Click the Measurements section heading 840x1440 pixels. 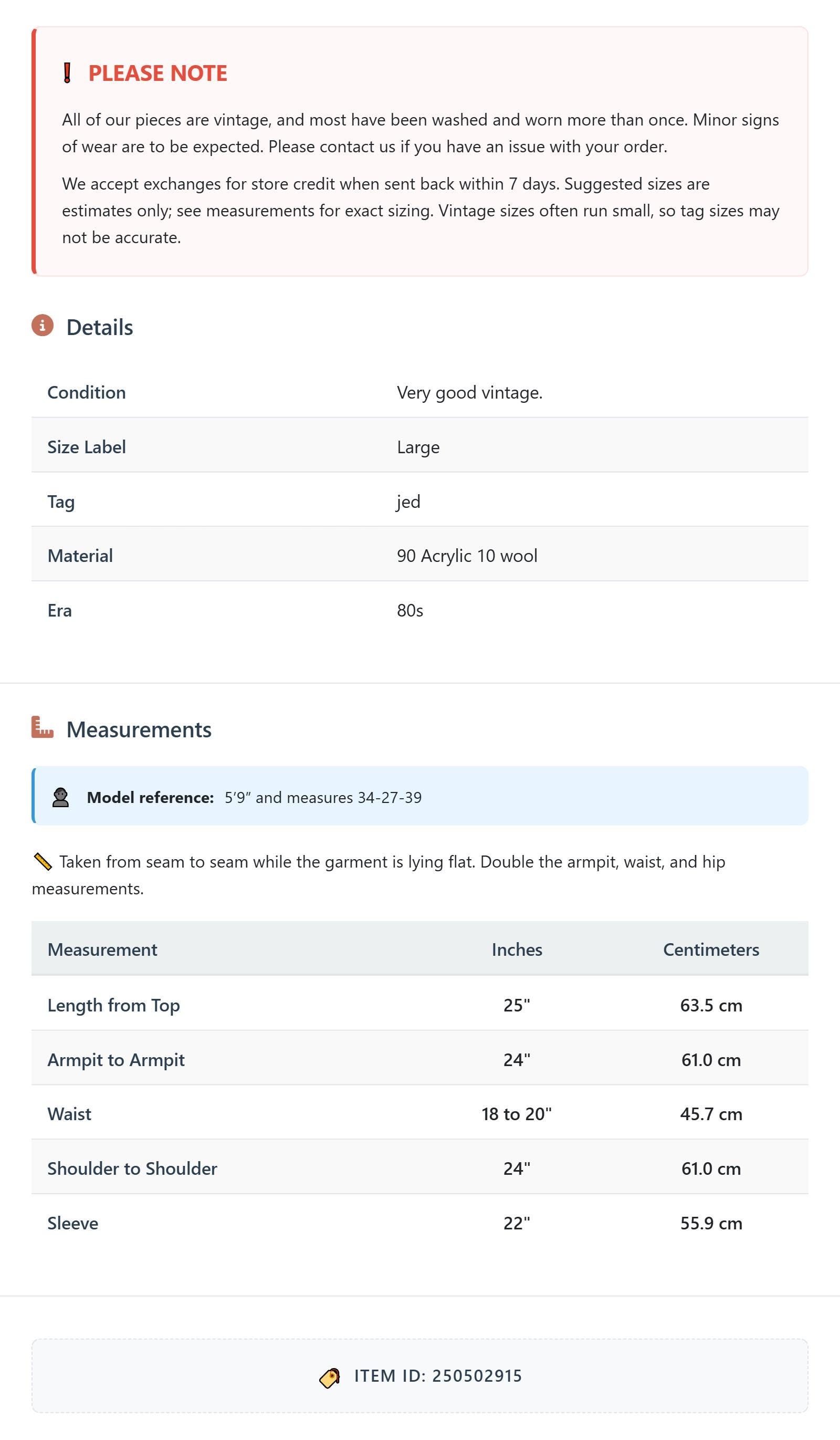(x=139, y=729)
